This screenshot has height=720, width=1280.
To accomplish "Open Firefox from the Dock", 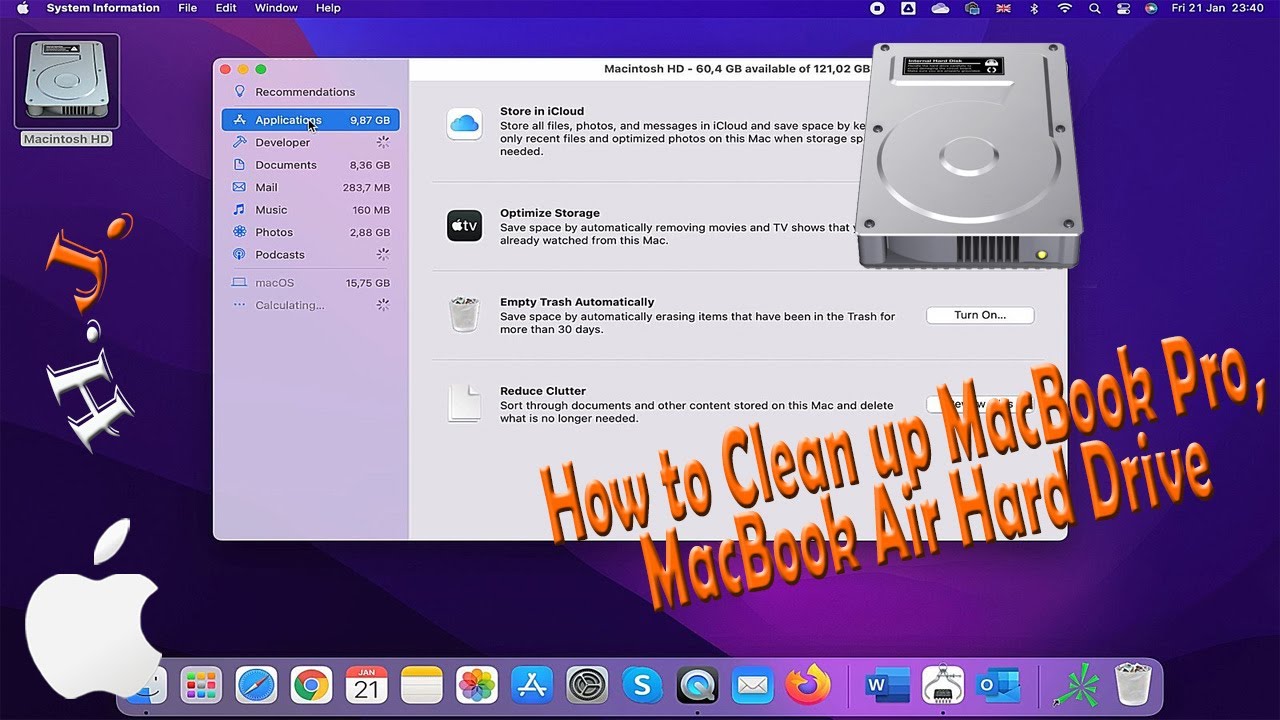I will [807, 684].
